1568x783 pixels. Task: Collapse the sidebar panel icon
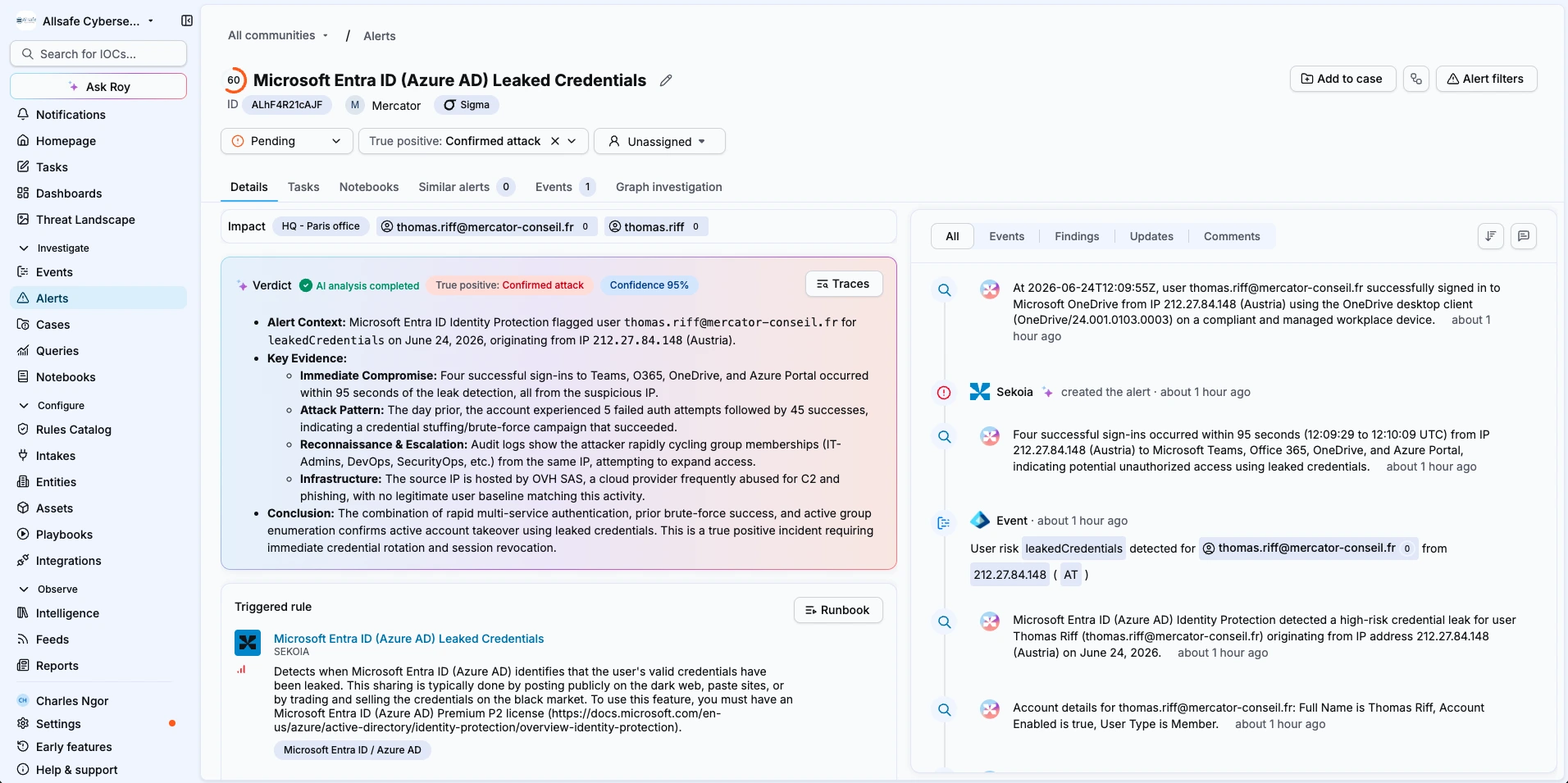187,20
